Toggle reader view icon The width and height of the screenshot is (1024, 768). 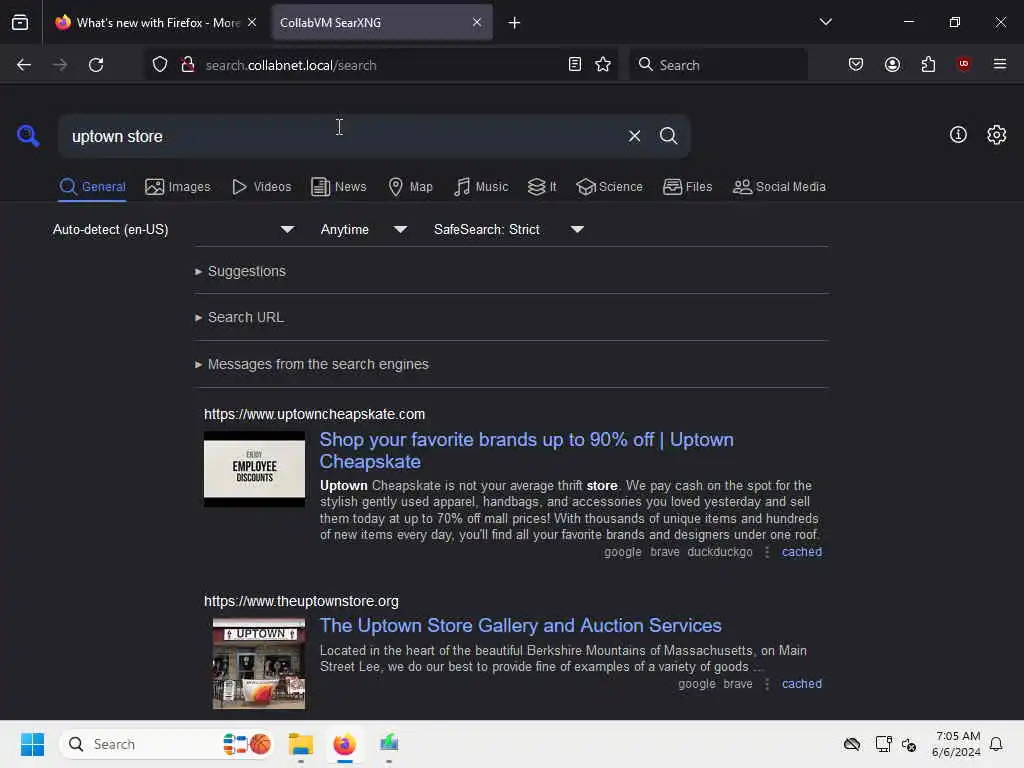pos(575,64)
